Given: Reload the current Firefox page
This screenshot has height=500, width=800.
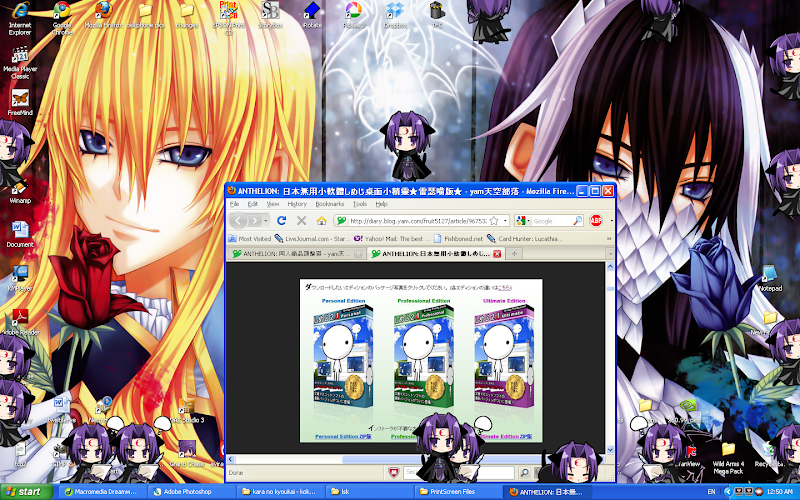Looking at the screenshot, I should tap(281, 220).
